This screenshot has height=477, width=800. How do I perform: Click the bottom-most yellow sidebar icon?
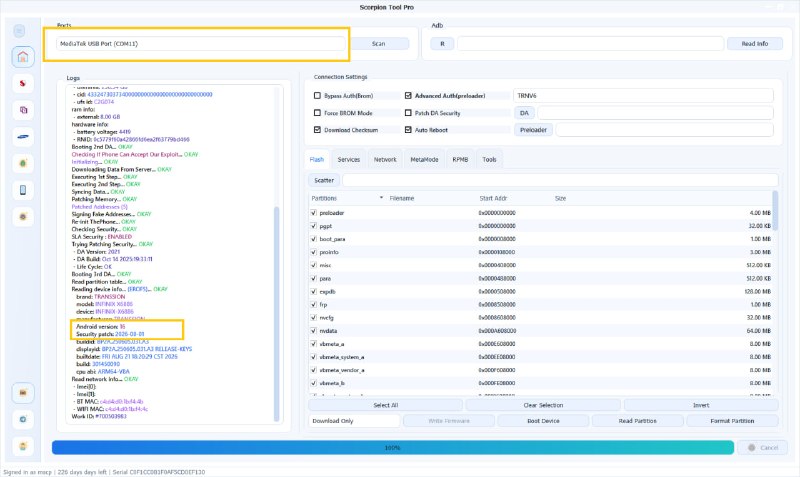click(23, 446)
